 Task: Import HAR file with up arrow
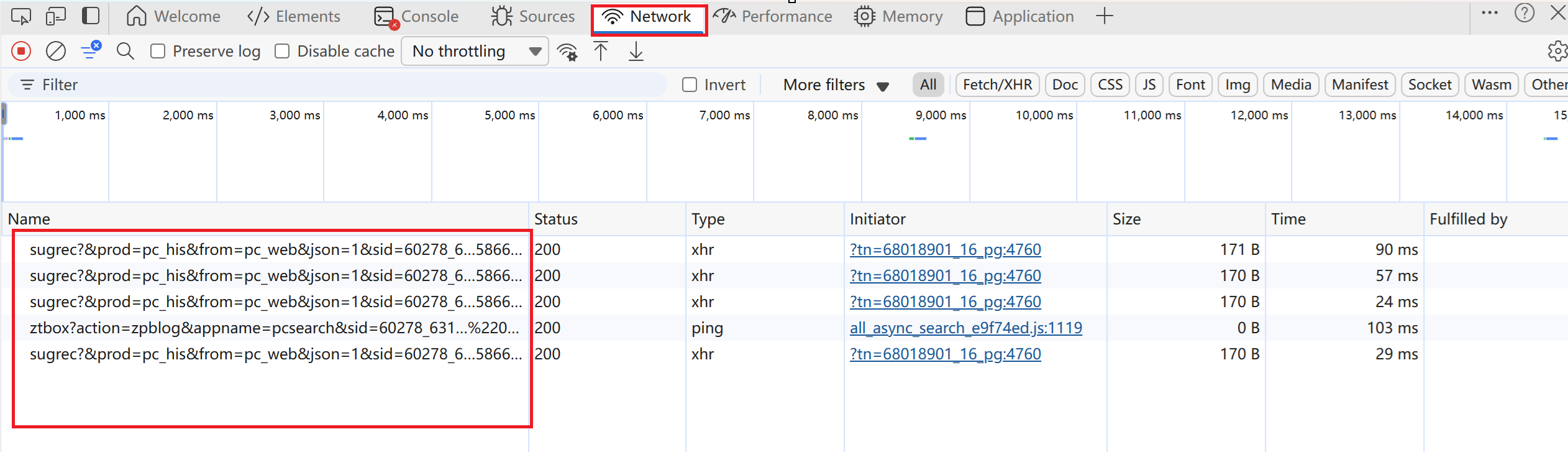point(601,51)
